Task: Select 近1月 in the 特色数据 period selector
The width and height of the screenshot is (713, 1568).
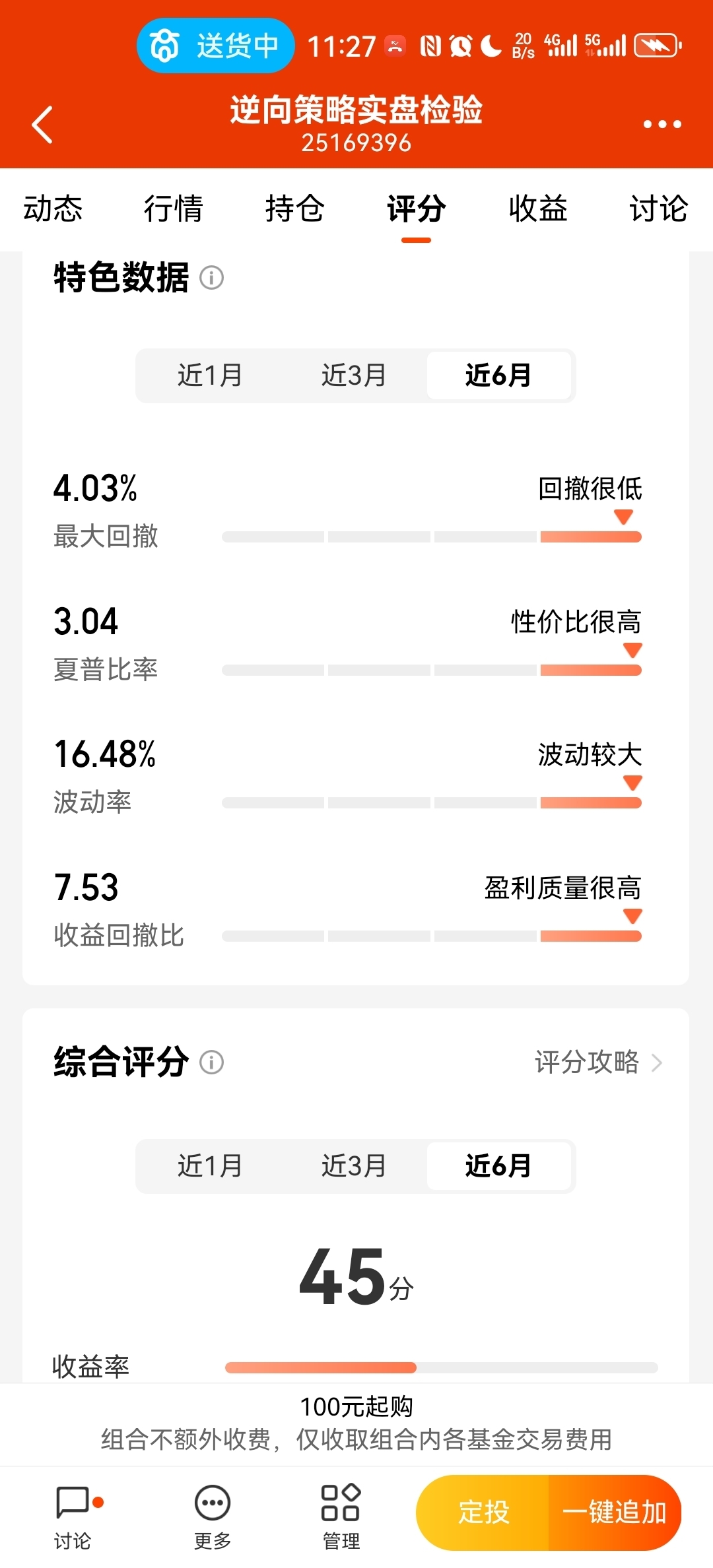Action: 210,376
